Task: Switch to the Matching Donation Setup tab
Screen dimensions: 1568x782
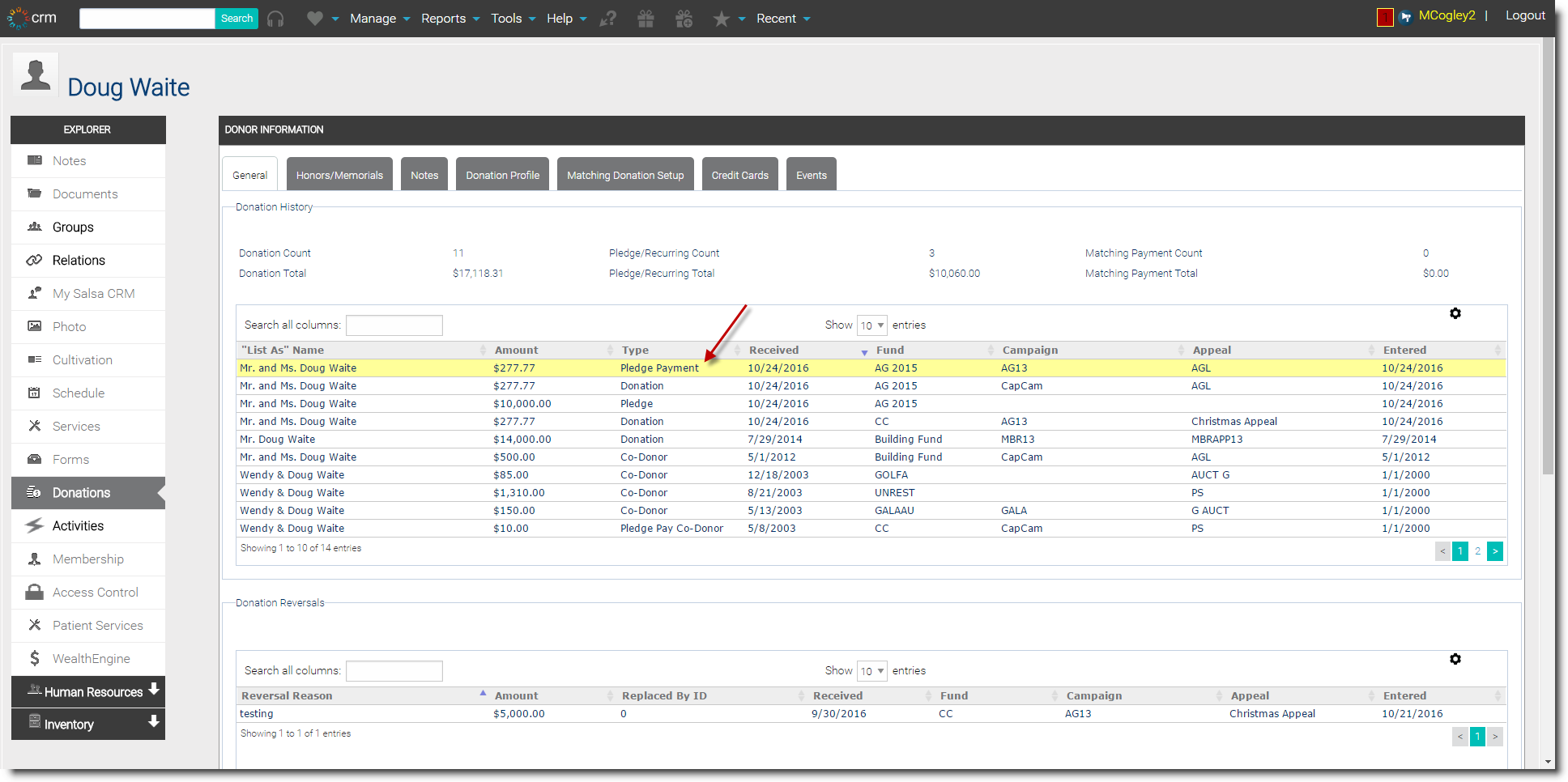Action: click(x=625, y=175)
